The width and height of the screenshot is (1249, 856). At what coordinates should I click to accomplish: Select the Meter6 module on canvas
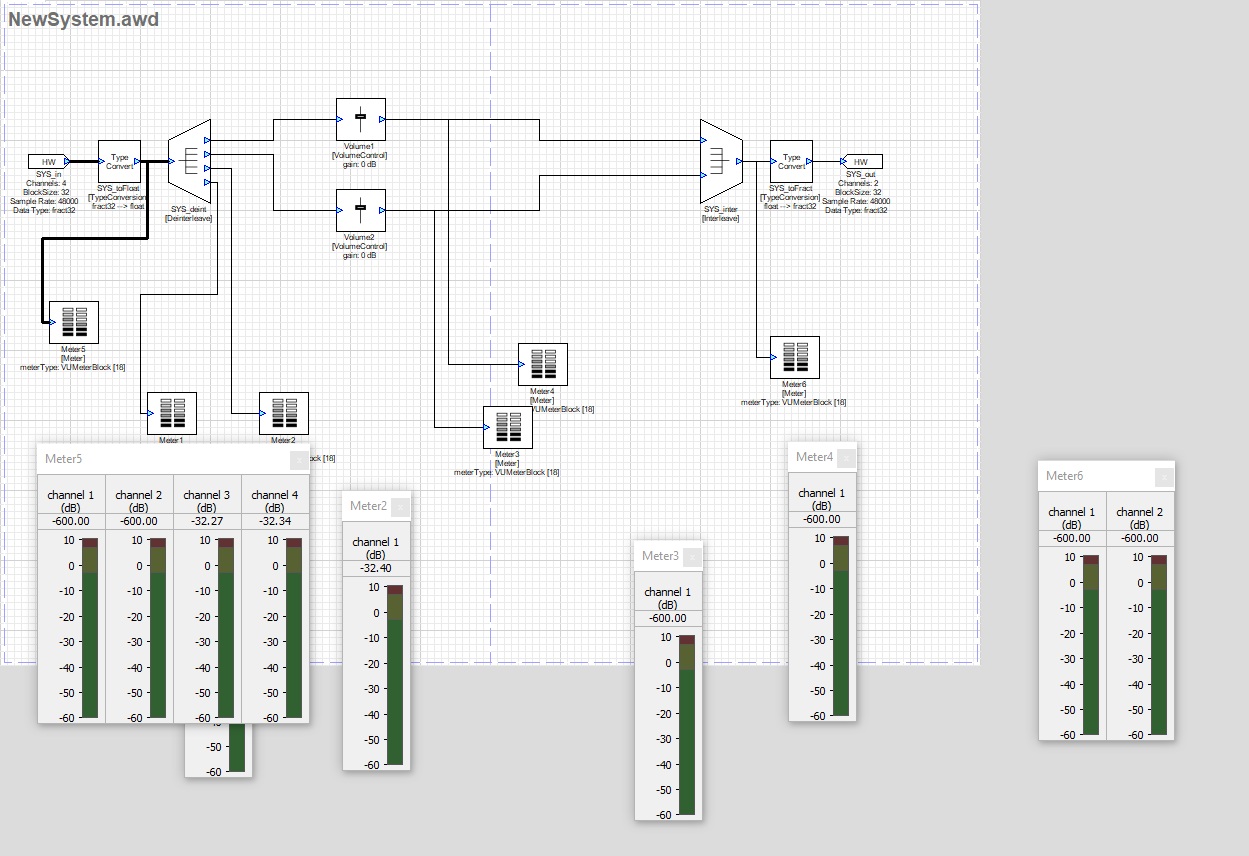[795, 357]
